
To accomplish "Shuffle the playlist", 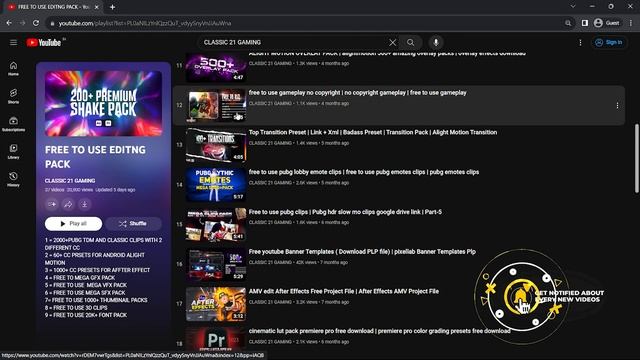I will click(133, 224).
